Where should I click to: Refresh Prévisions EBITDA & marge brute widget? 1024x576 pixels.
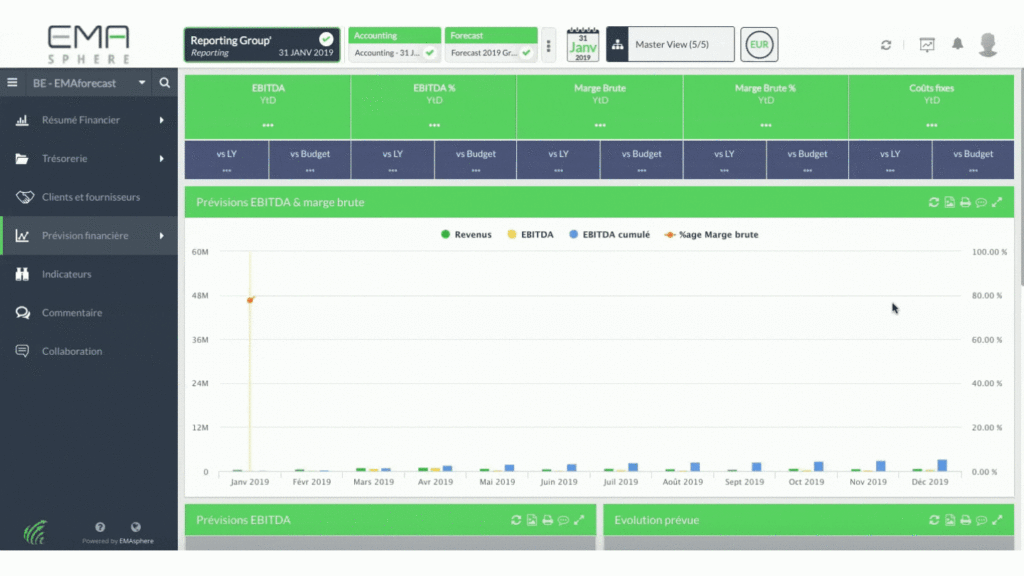(x=934, y=202)
